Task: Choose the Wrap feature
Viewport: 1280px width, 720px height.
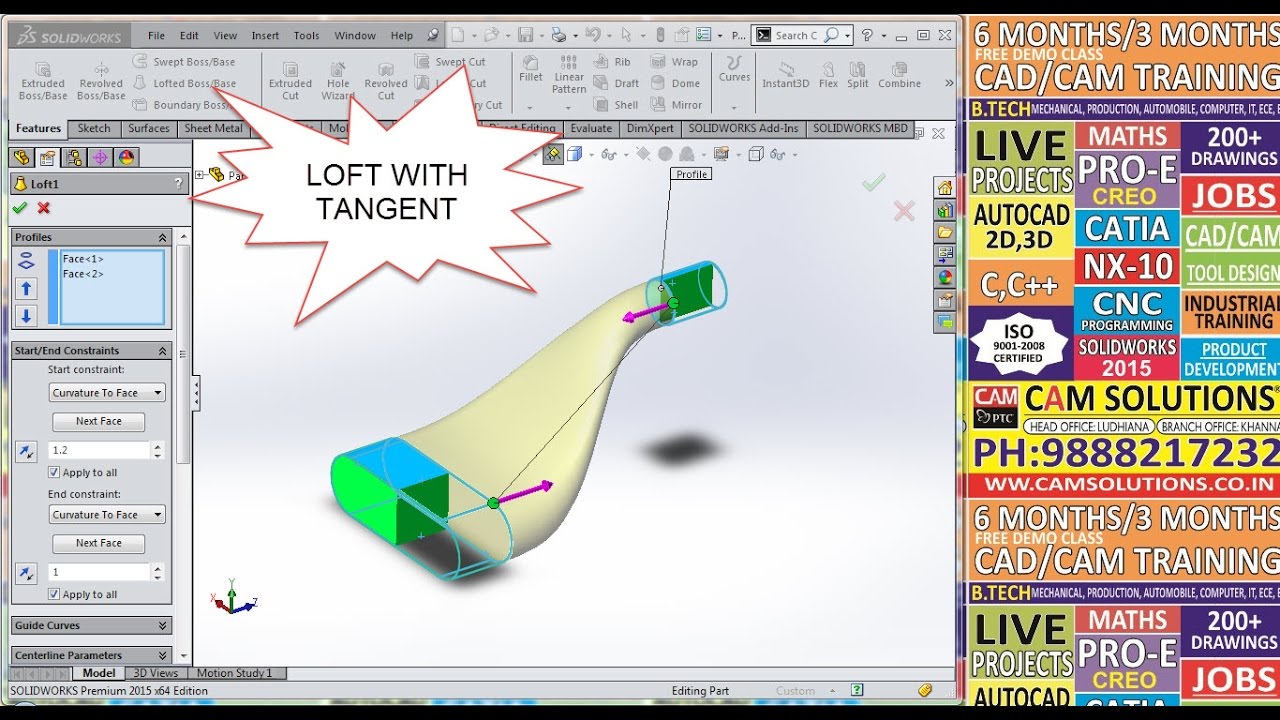Action: (x=675, y=62)
